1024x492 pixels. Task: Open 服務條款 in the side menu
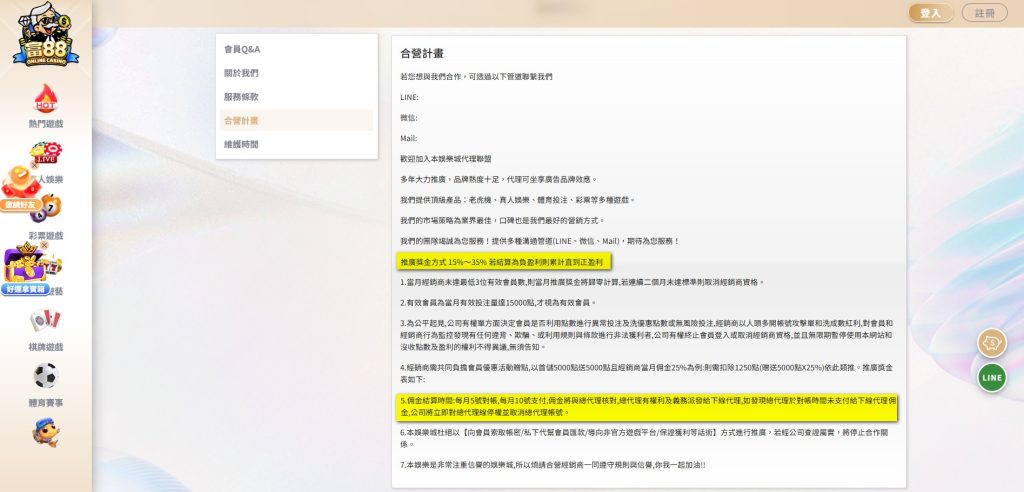(296, 97)
